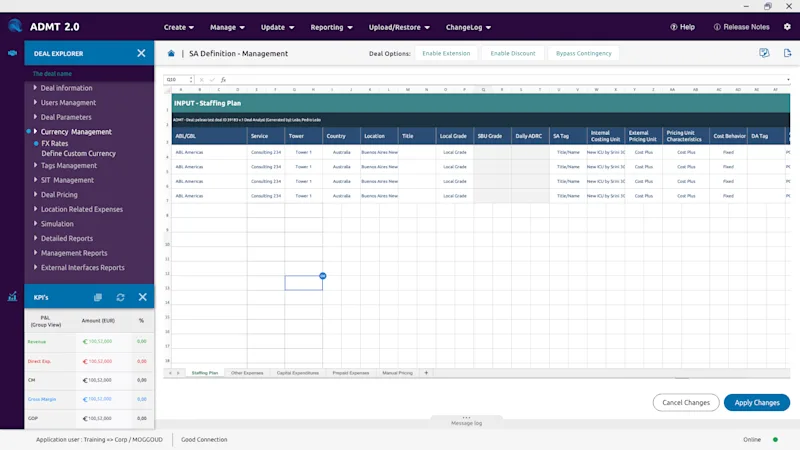
Task: Expand Management Reports tree node
Action: (35, 253)
